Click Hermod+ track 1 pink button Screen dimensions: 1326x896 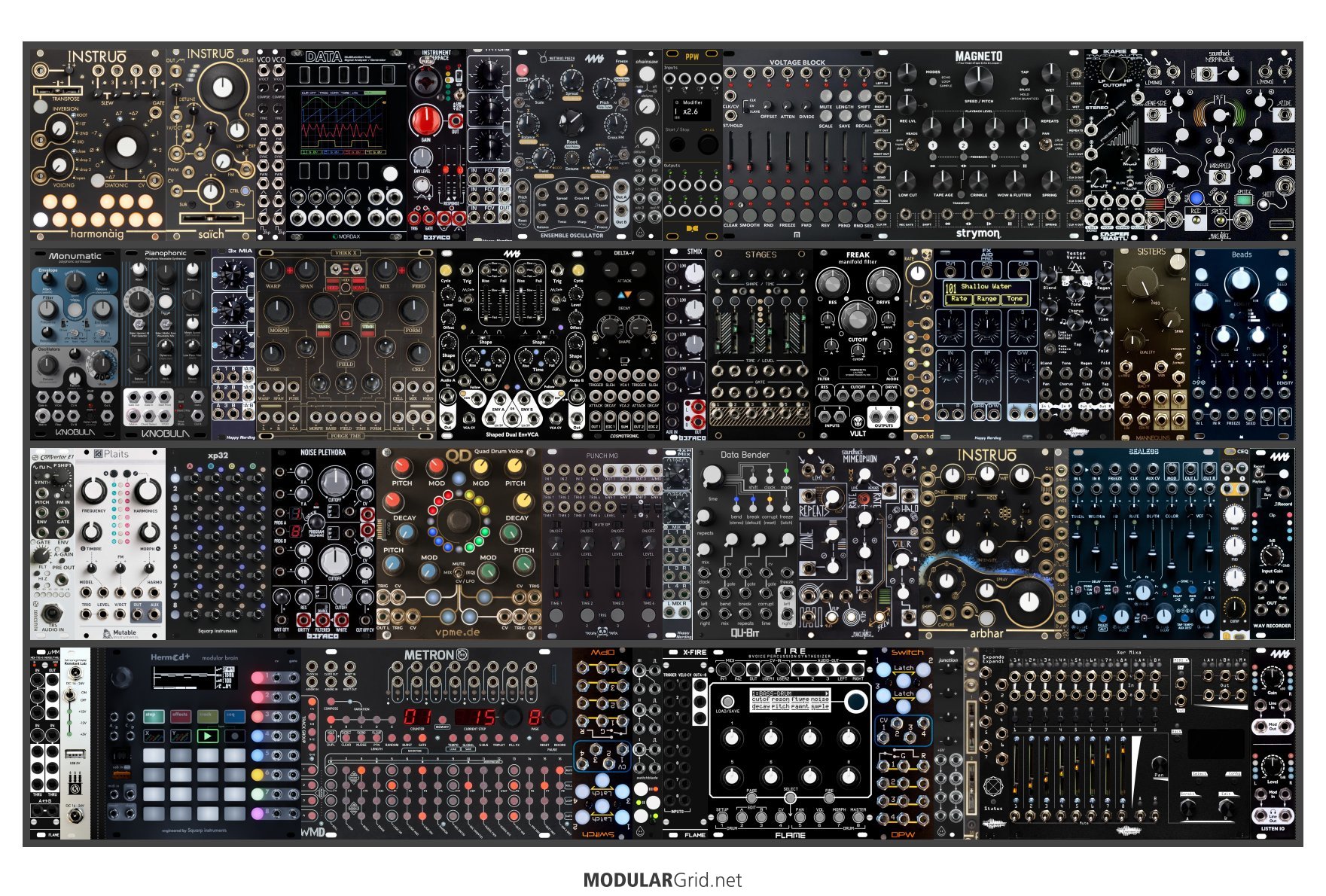pos(258,678)
